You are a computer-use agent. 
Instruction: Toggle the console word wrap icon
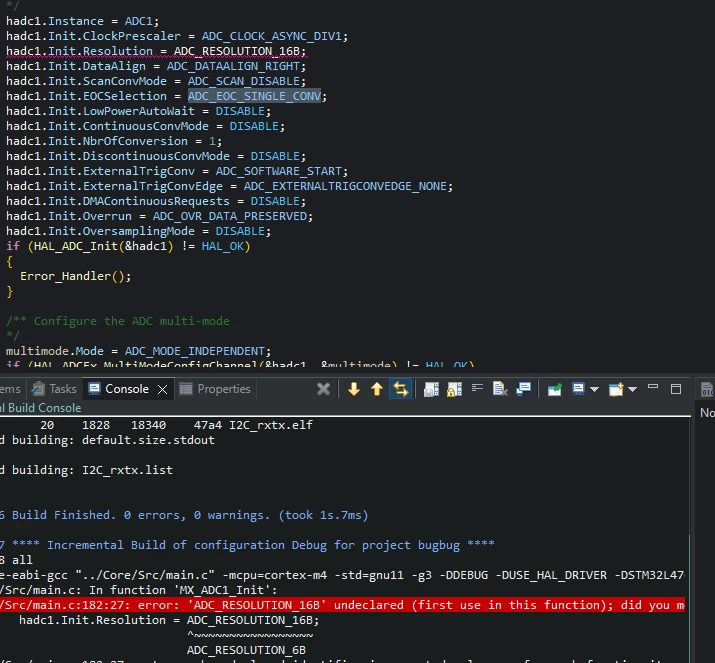click(x=477, y=388)
